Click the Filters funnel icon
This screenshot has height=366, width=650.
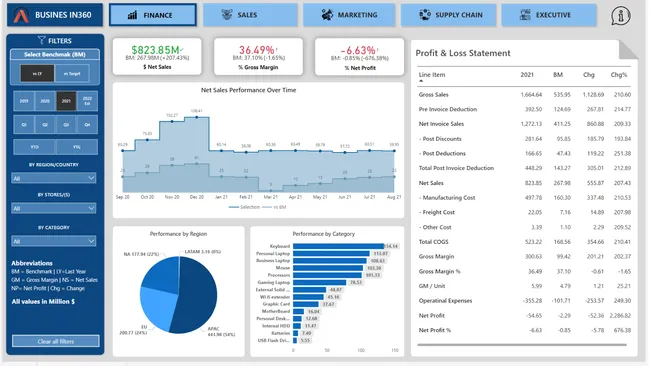(x=41, y=40)
